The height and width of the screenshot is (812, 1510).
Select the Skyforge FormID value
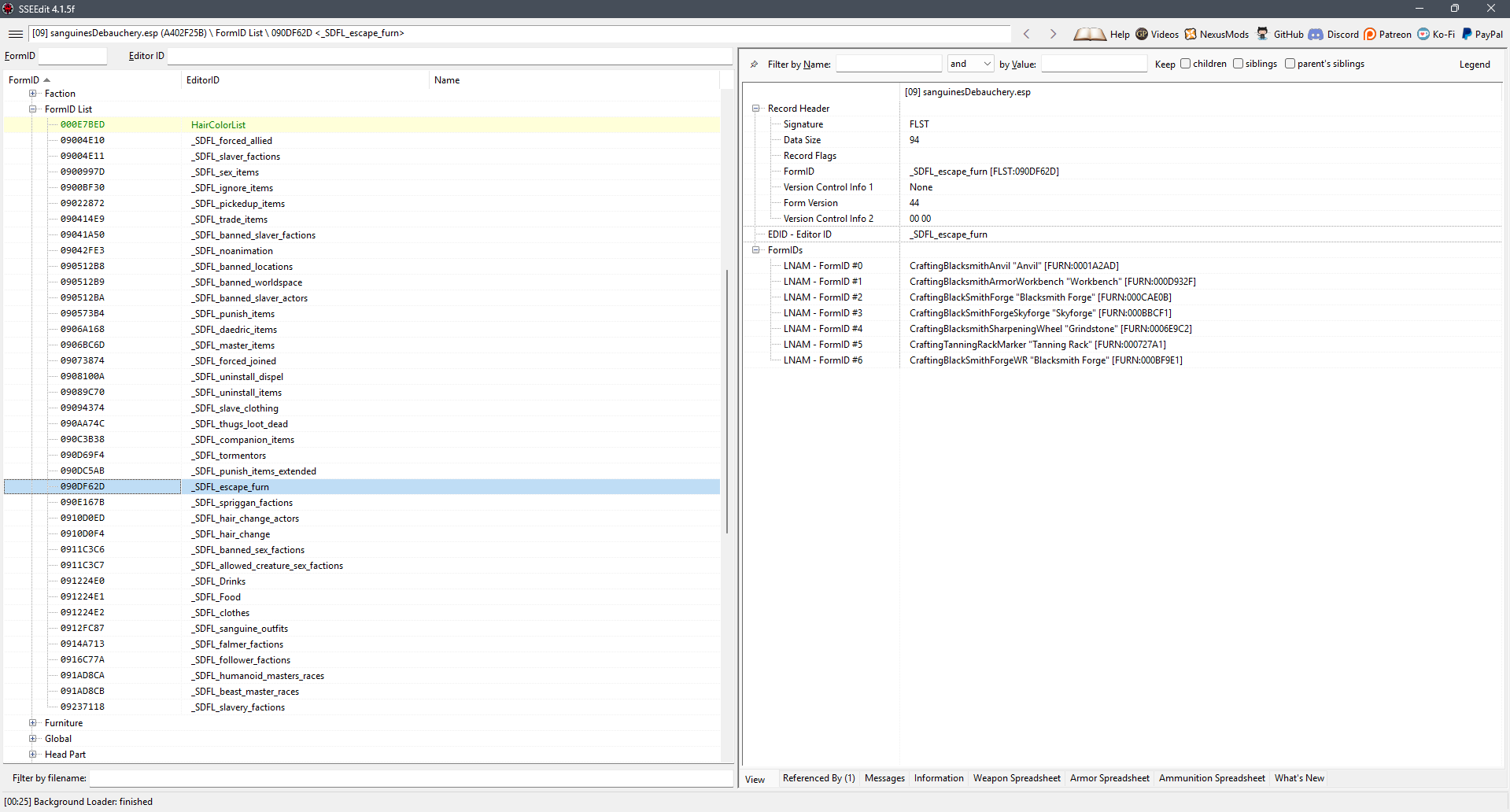[1040, 313]
